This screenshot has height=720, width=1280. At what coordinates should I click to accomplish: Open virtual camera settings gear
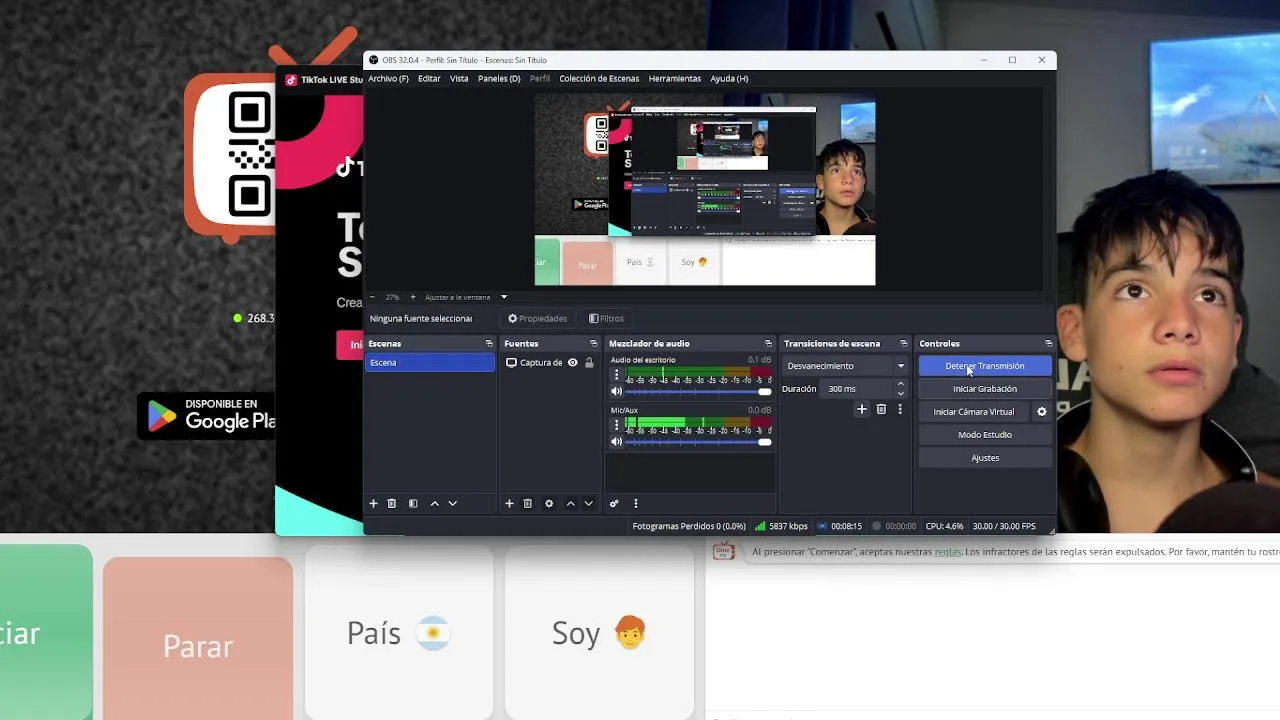[x=1042, y=412]
